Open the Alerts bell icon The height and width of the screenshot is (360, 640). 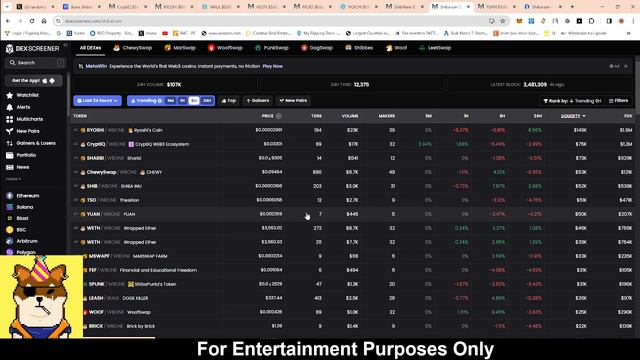(10, 107)
